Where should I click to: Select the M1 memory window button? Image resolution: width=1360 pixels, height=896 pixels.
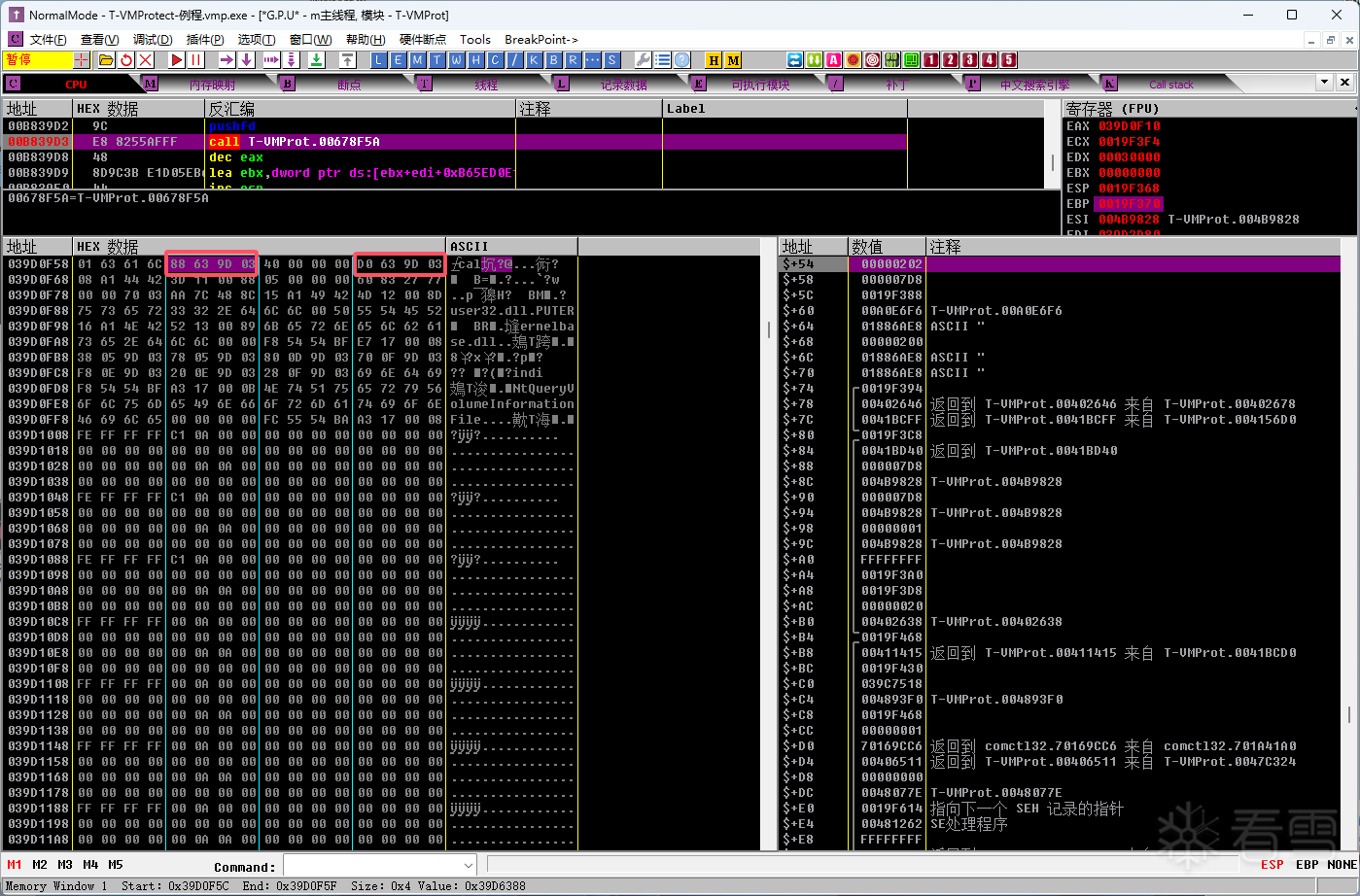(x=15, y=864)
